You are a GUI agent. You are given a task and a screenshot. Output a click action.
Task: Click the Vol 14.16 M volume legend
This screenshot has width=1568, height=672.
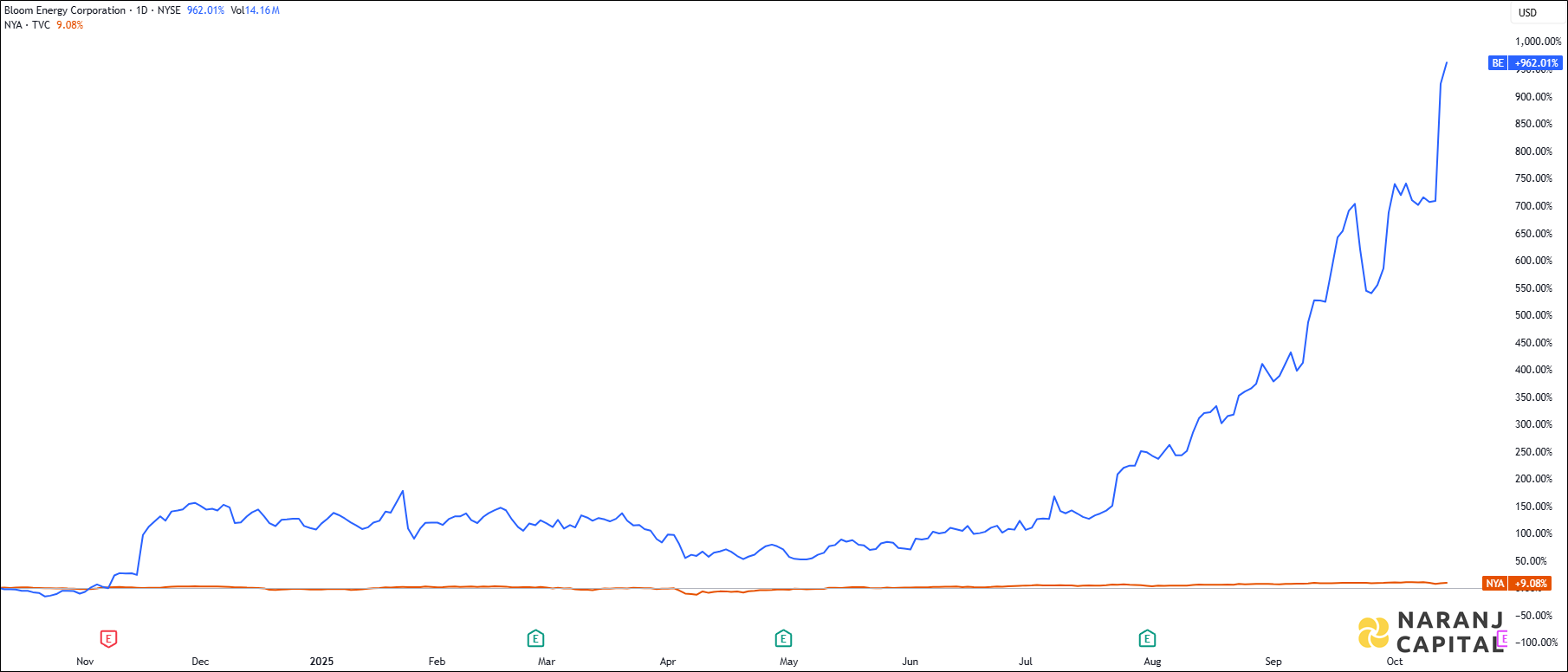[x=255, y=10]
